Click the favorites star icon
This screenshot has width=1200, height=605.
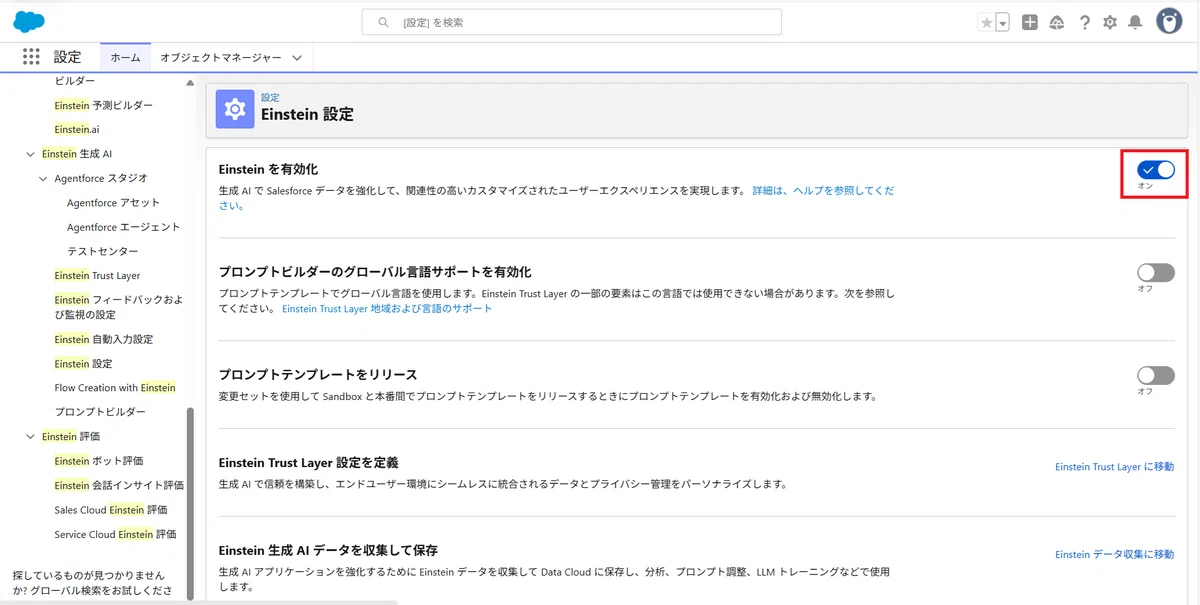click(x=987, y=22)
